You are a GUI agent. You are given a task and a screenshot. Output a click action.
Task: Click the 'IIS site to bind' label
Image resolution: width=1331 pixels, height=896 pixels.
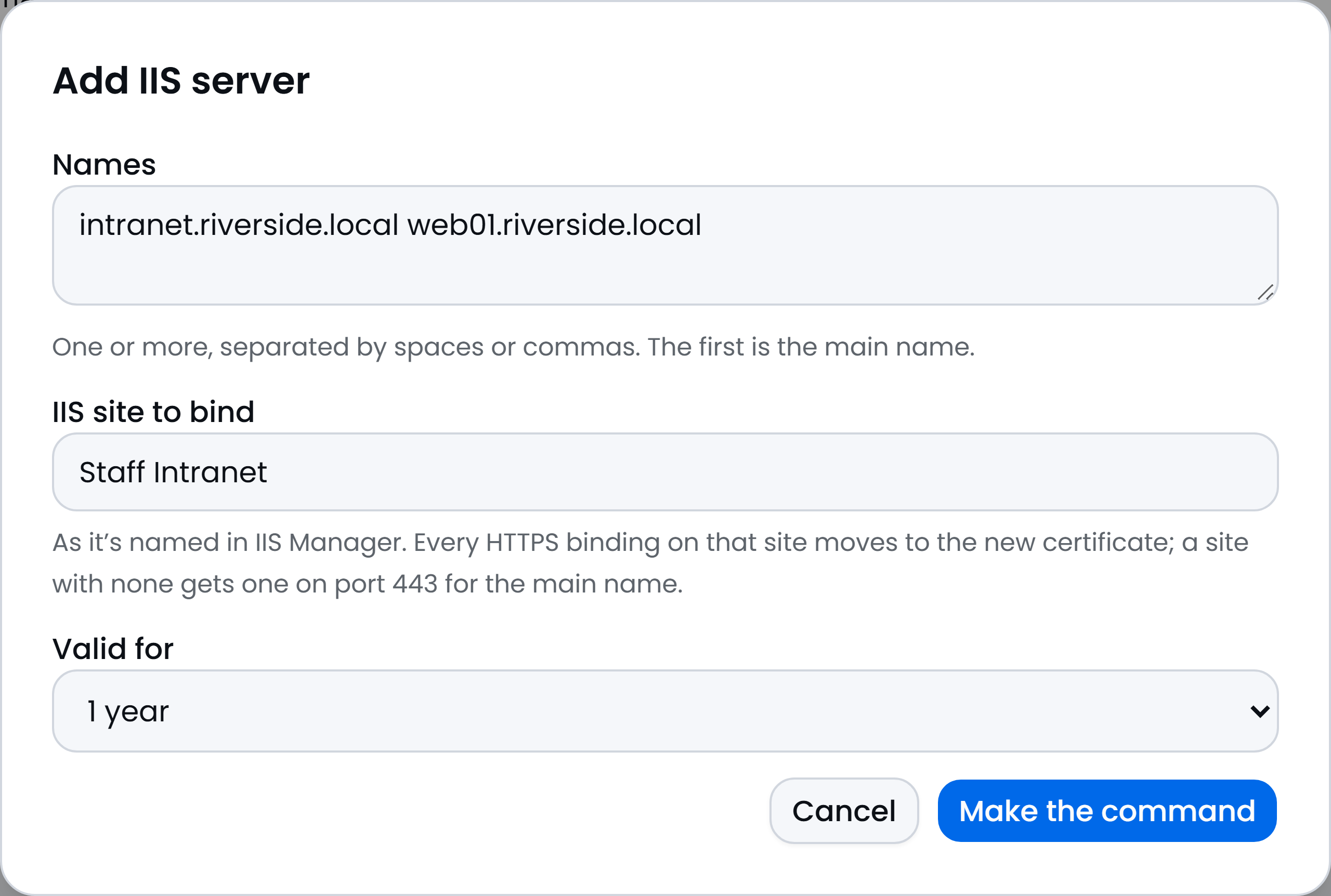tap(153, 412)
